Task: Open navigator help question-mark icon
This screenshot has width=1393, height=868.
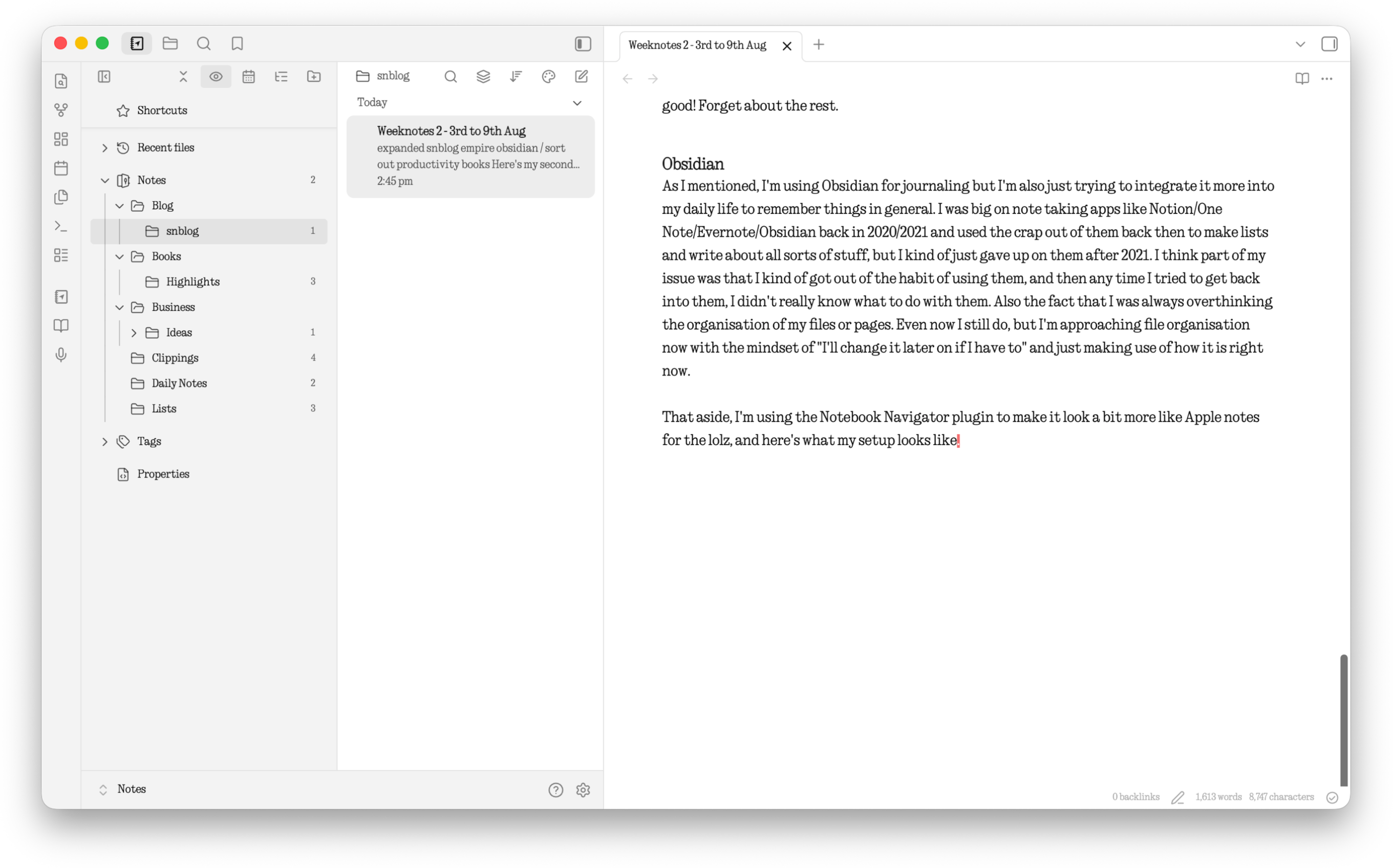Action: click(556, 790)
